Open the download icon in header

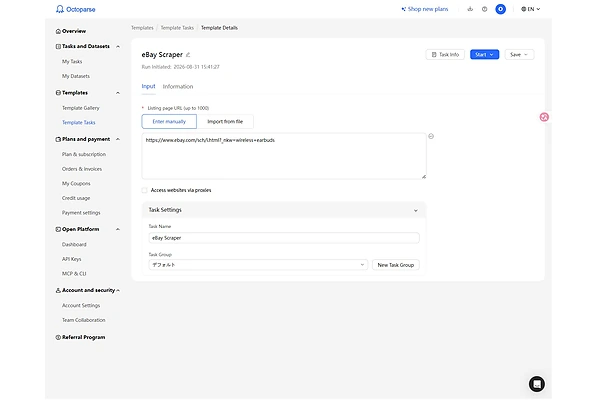pyautogui.click(x=470, y=9)
